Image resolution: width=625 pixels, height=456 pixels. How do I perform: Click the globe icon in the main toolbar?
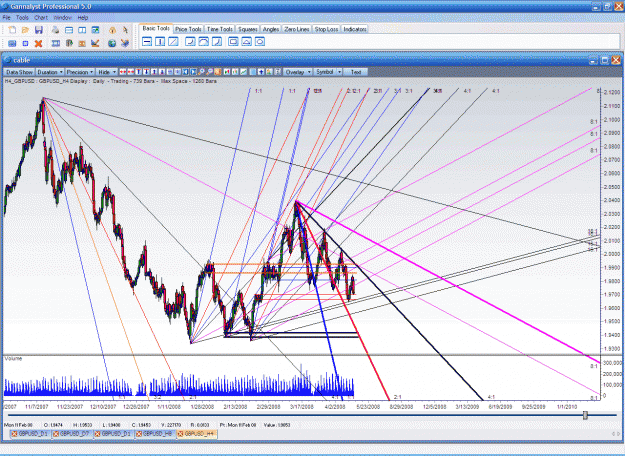(112, 43)
